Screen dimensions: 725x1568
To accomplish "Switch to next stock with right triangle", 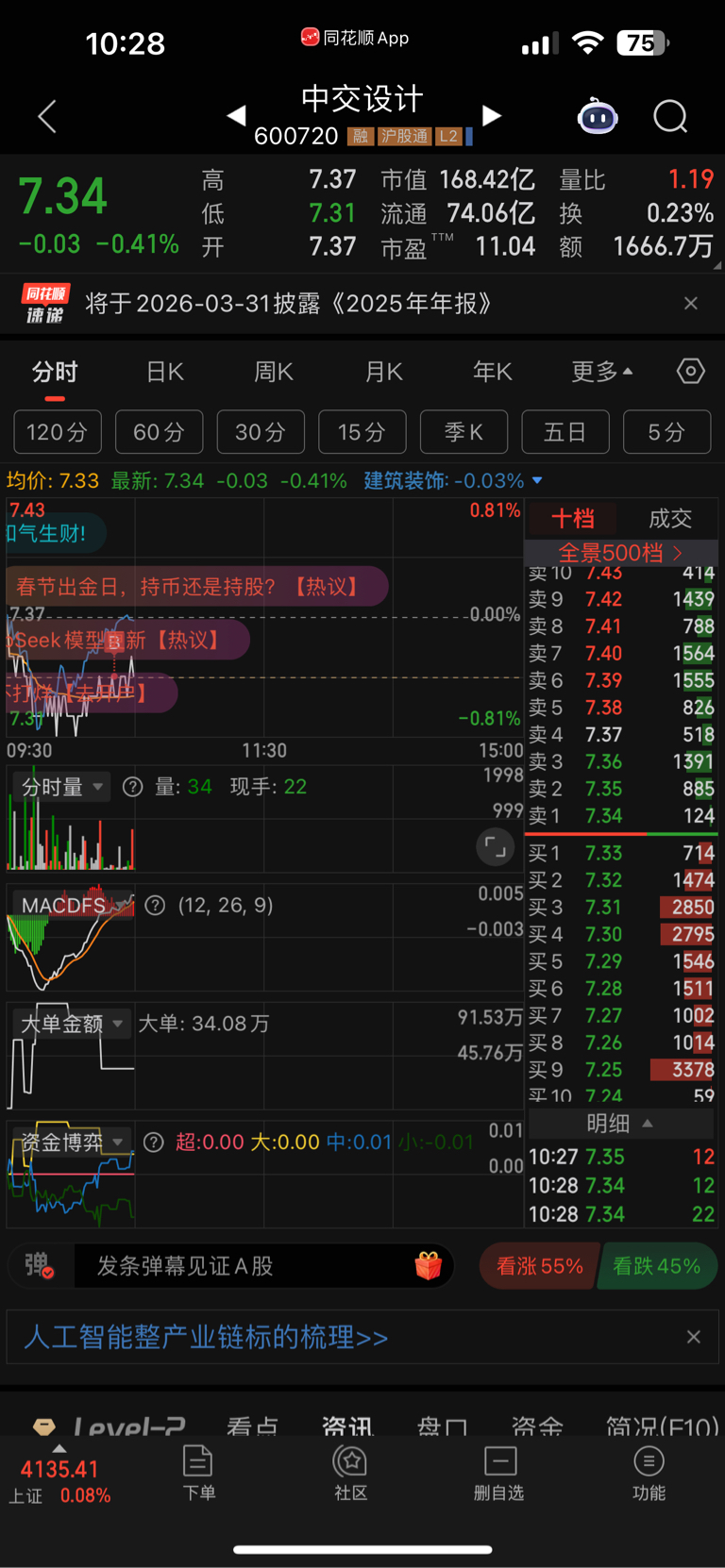I will pyautogui.click(x=491, y=115).
